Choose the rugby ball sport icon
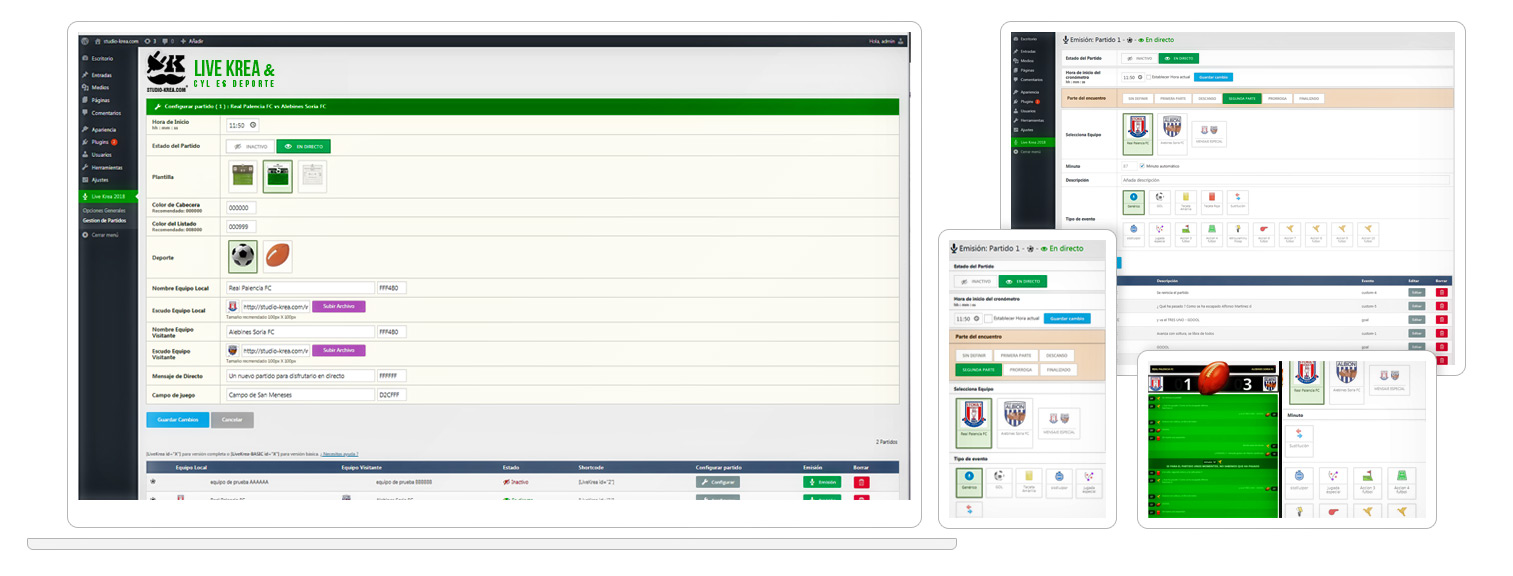Image resolution: width=1513 pixels, height=576 pixels. click(278, 256)
